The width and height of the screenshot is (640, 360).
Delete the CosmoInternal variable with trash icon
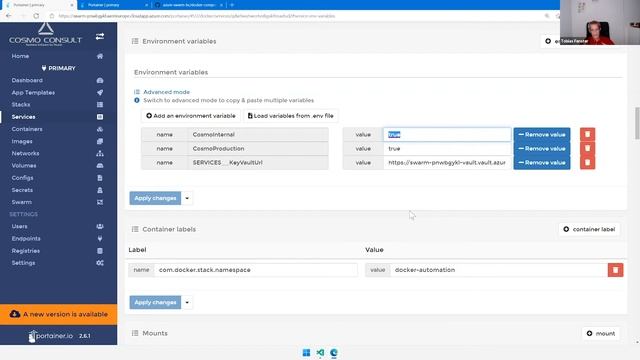(x=587, y=134)
